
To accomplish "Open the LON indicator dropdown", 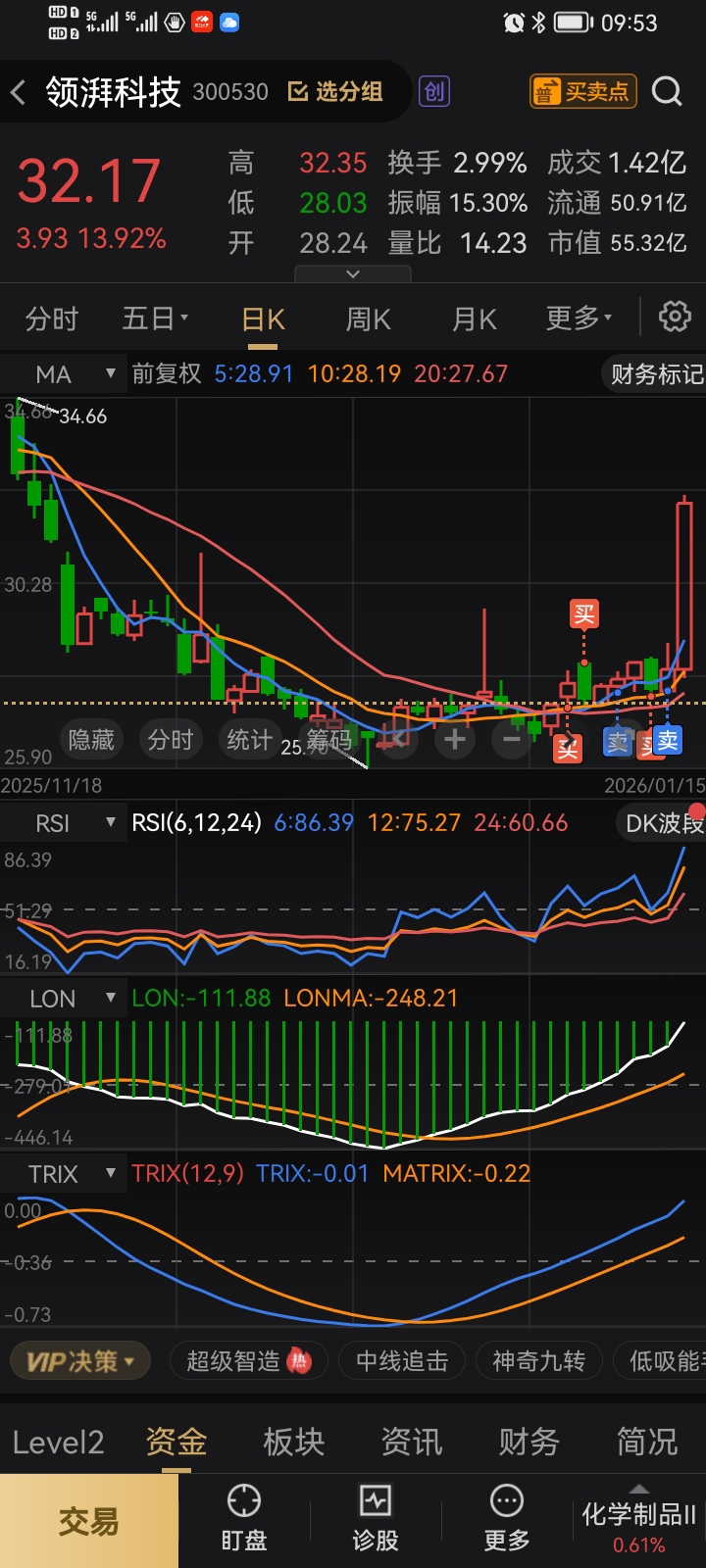I will click(63, 999).
